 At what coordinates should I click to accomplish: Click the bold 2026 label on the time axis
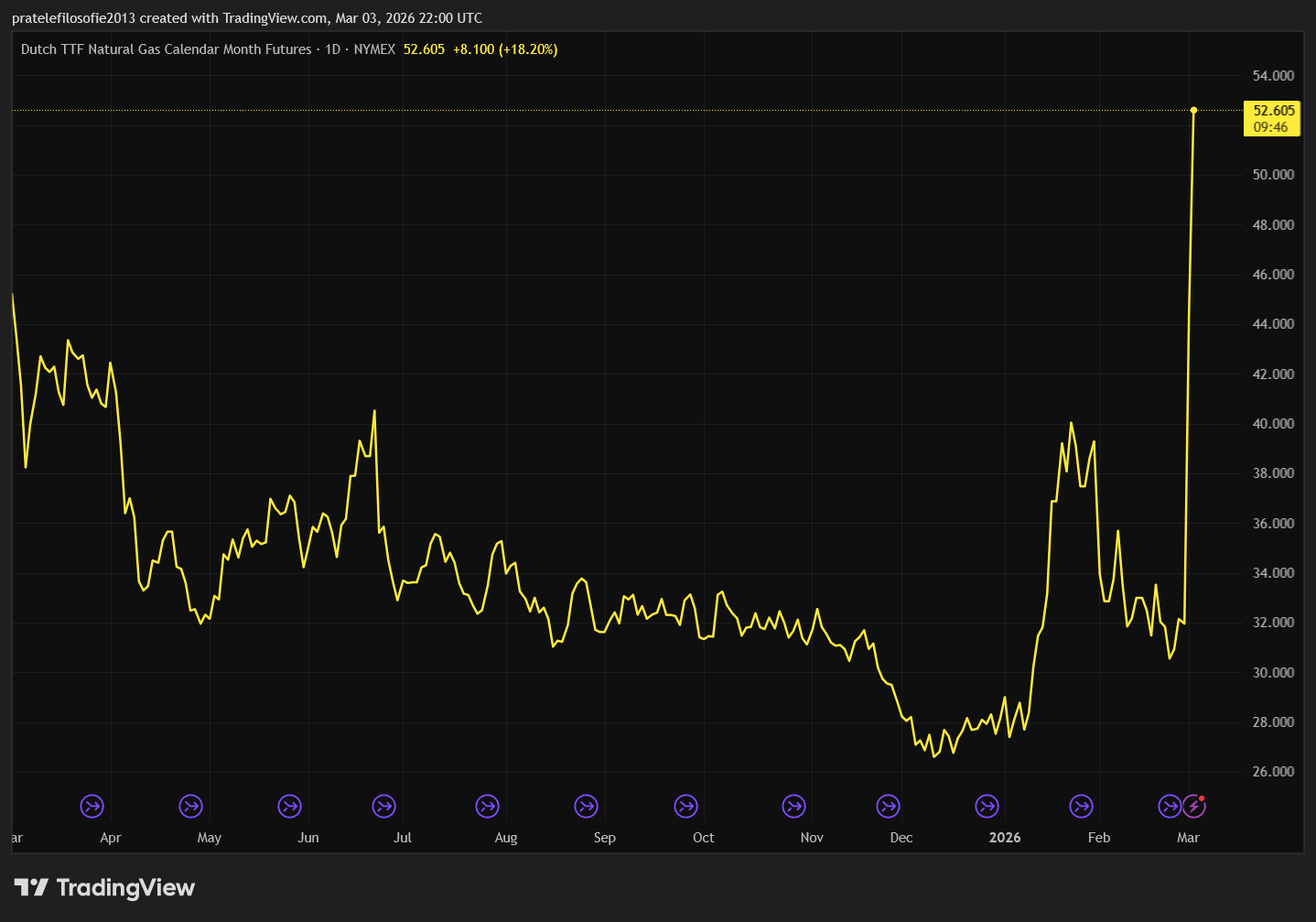coord(1004,838)
